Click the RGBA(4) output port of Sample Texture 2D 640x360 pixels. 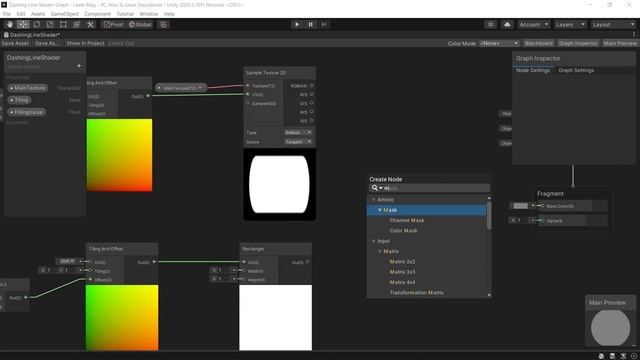click(x=311, y=86)
